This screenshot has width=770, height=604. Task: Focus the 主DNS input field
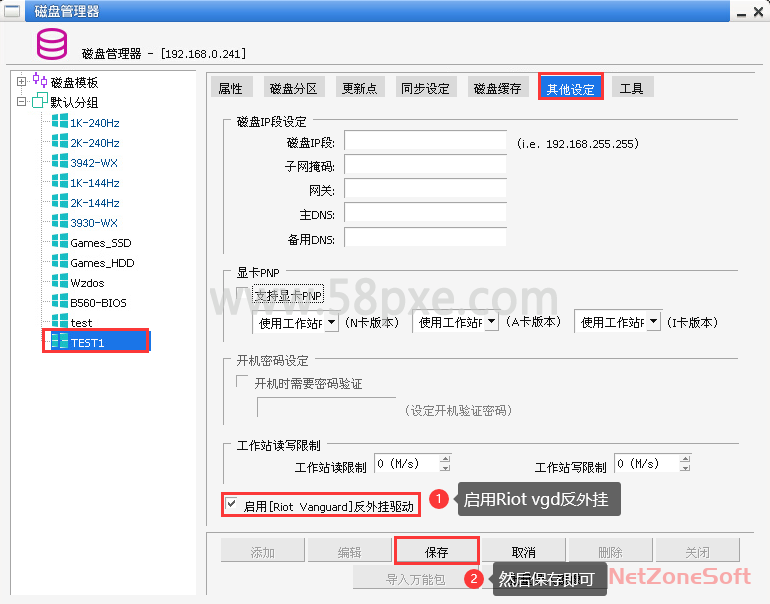click(425, 213)
